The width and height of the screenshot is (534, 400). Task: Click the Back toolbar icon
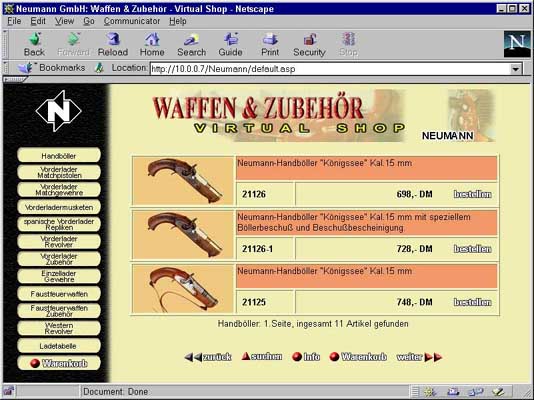pyautogui.click(x=34, y=44)
